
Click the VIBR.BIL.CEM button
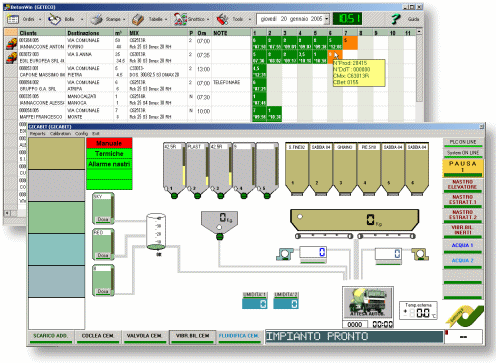[x=192, y=337]
